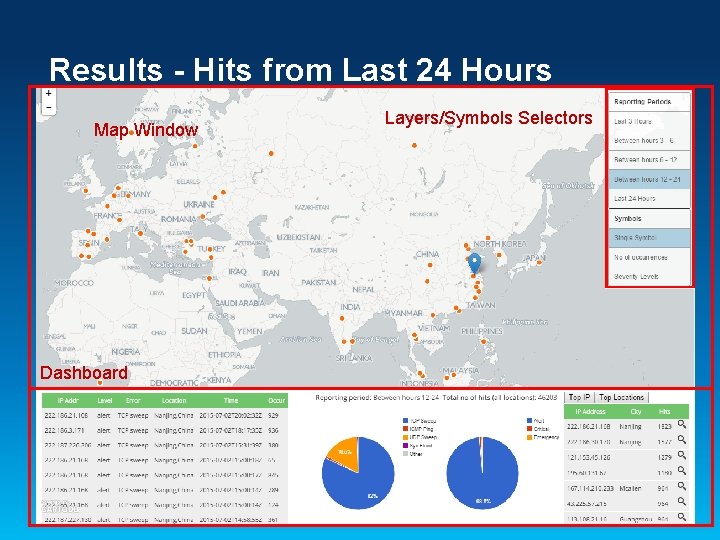Zoom out the map with minus button
Image resolution: width=720 pixels, height=540 pixels.
tap(48, 108)
